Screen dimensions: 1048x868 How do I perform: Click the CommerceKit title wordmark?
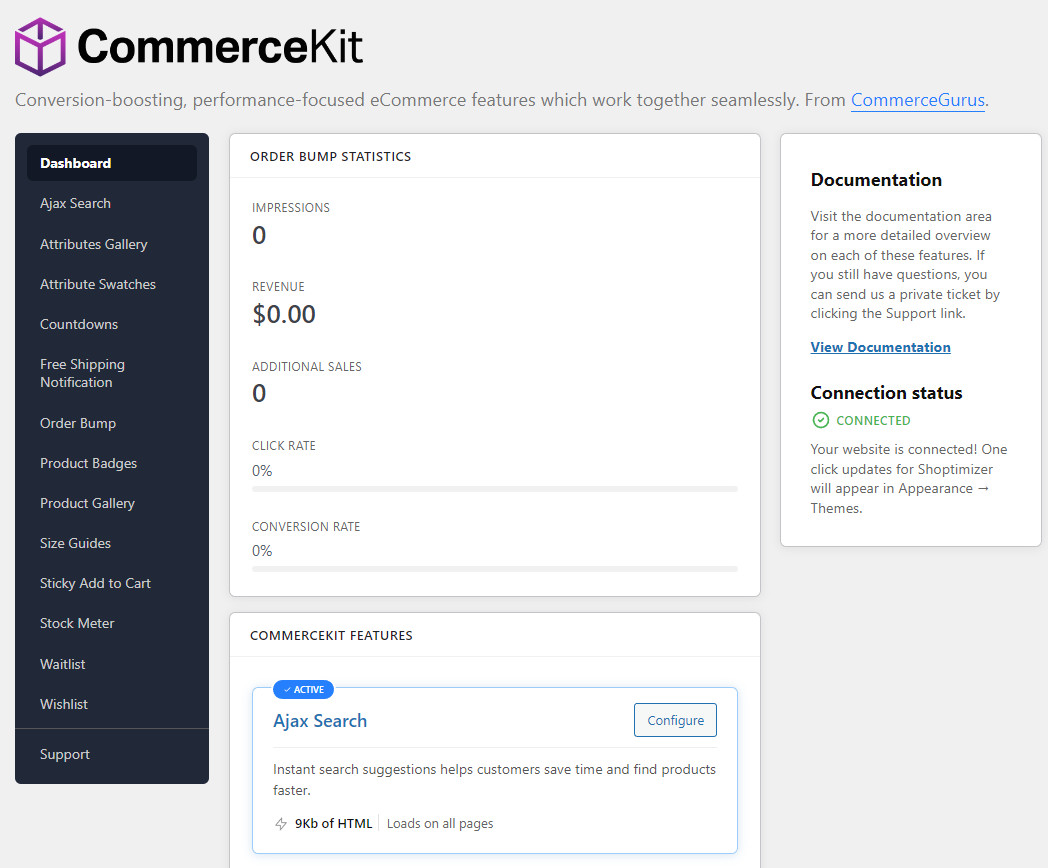click(x=221, y=46)
